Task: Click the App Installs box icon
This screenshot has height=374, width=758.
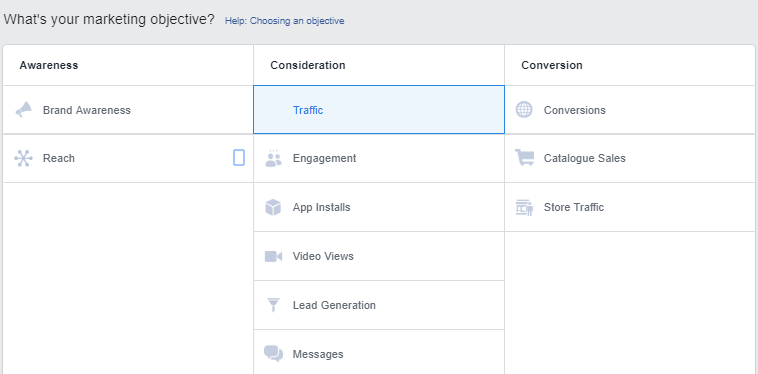Action: coord(273,207)
